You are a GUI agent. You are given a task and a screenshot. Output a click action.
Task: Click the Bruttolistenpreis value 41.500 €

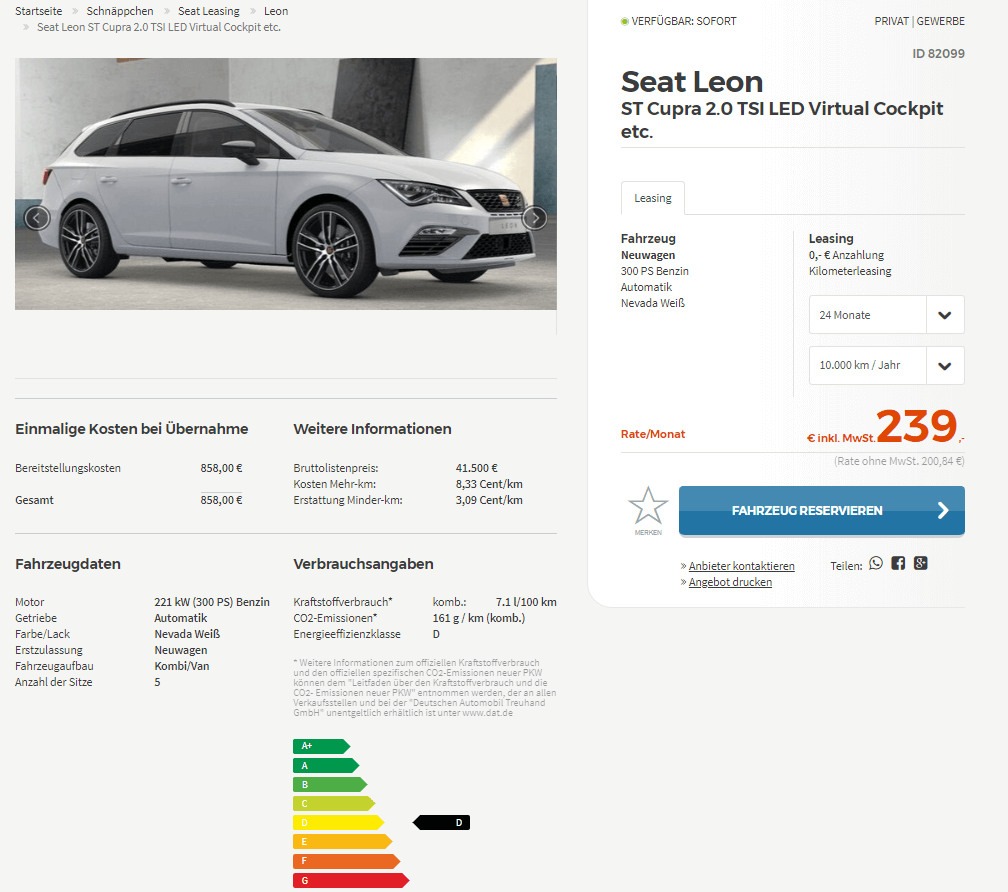476,468
